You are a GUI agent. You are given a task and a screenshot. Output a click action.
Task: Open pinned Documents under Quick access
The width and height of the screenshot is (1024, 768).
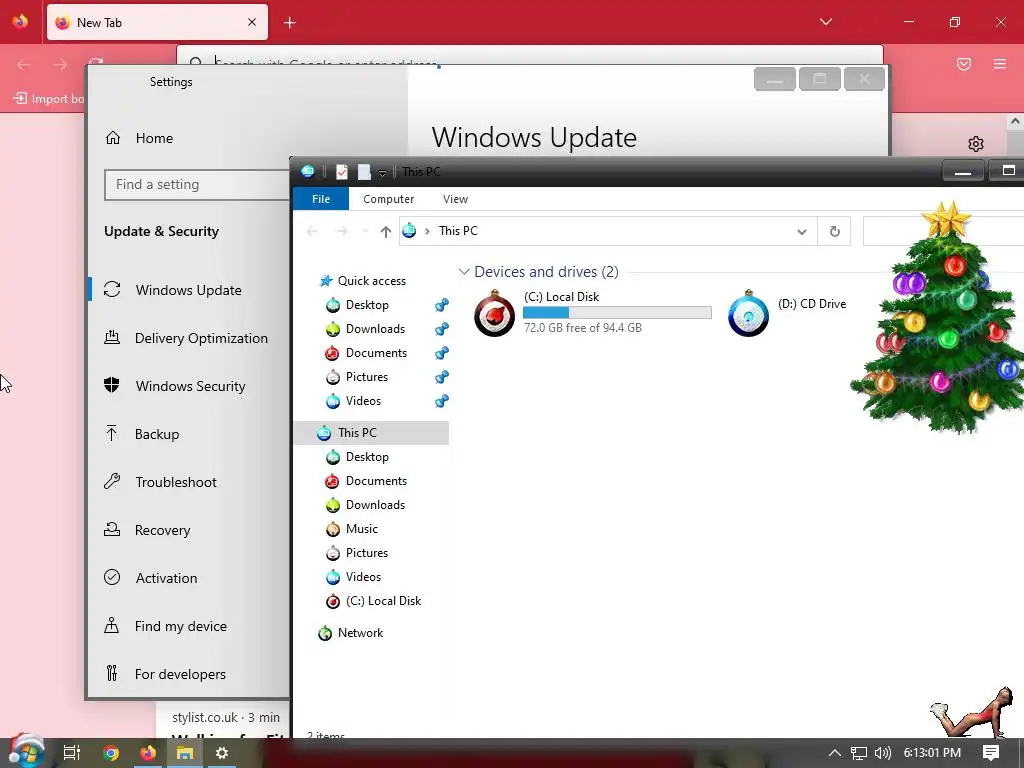coord(376,353)
